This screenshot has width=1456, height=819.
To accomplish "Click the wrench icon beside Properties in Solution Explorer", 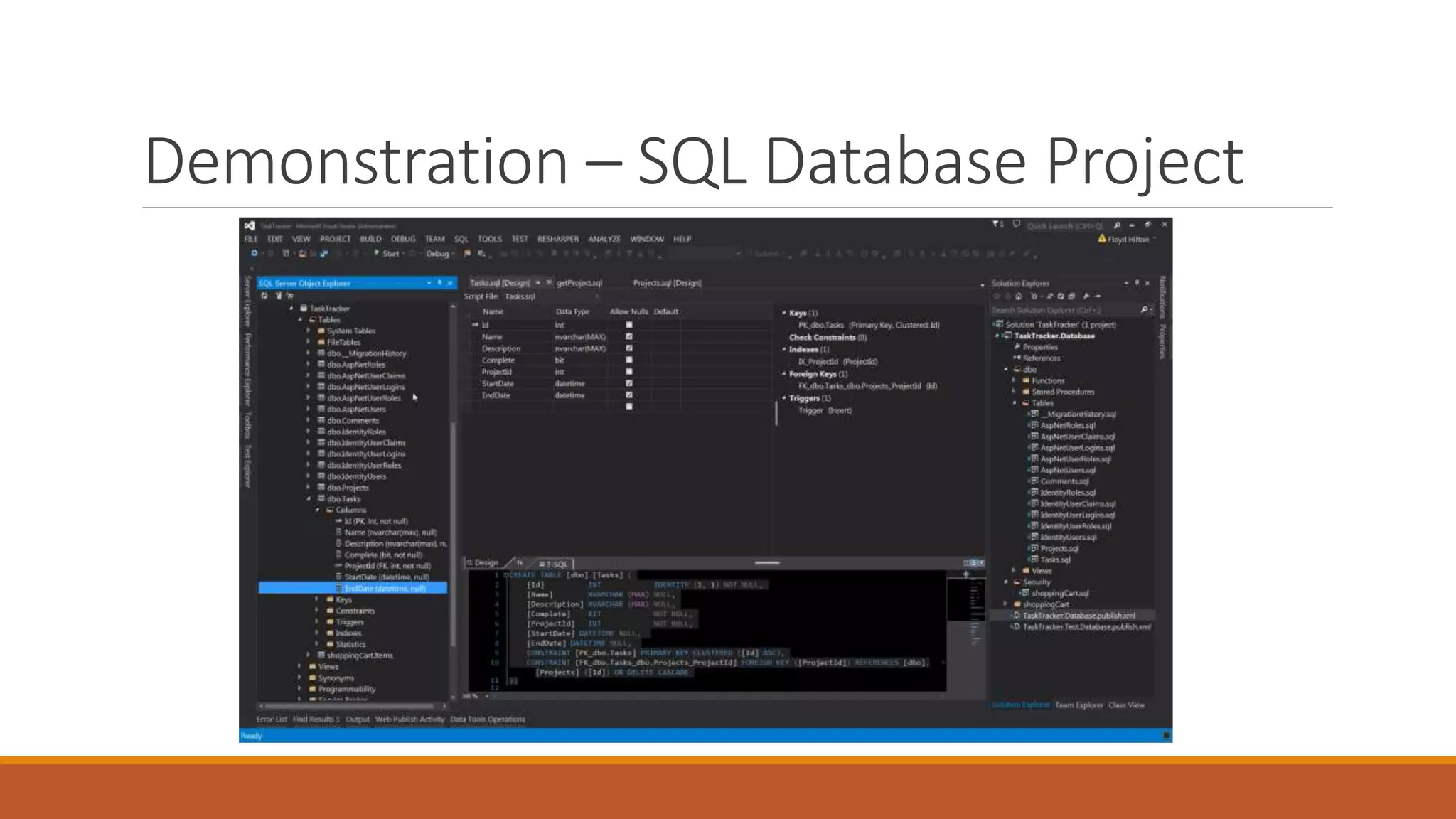I will pyautogui.click(x=1017, y=347).
